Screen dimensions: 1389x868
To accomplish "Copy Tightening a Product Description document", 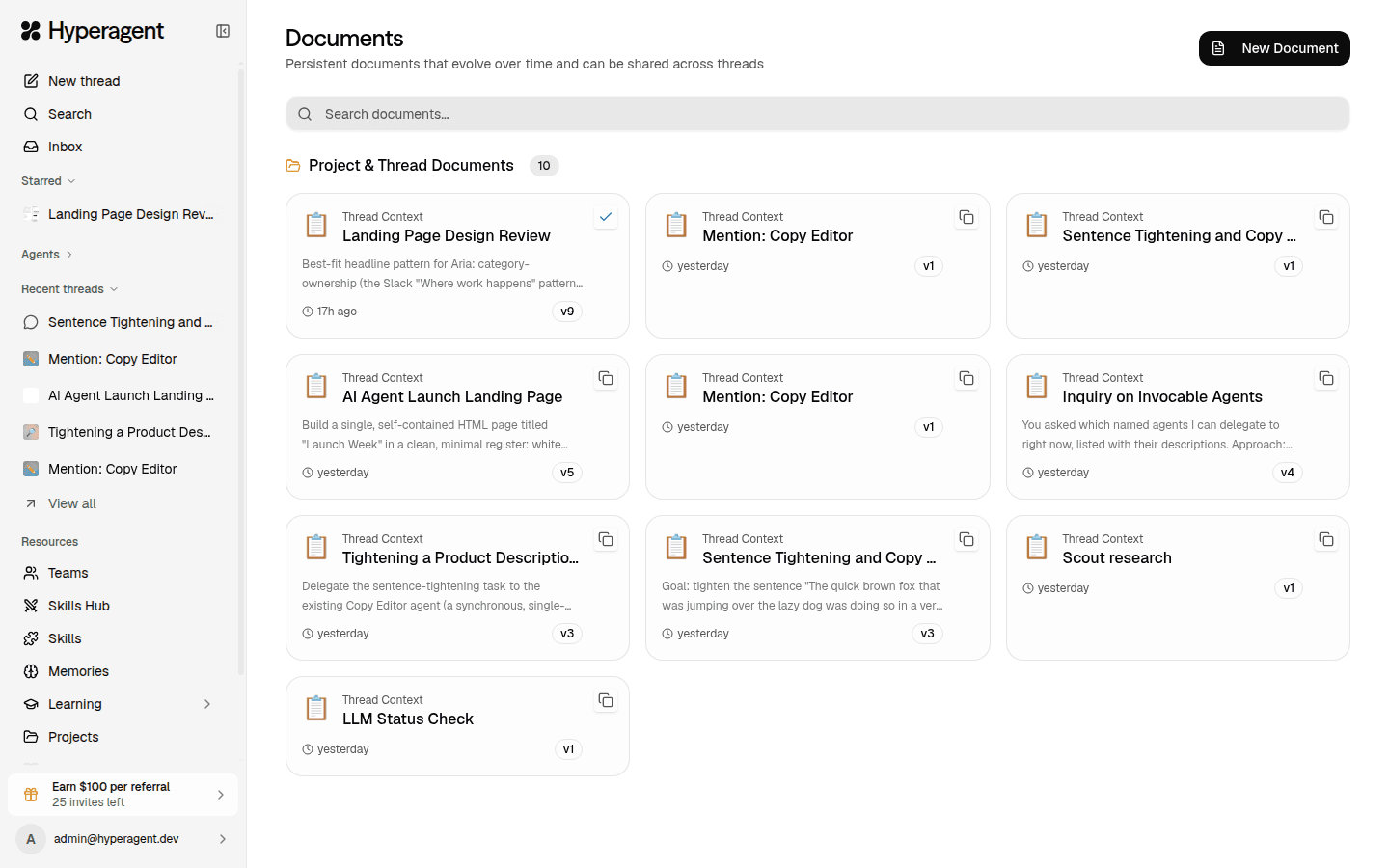I will coord(606,539).
